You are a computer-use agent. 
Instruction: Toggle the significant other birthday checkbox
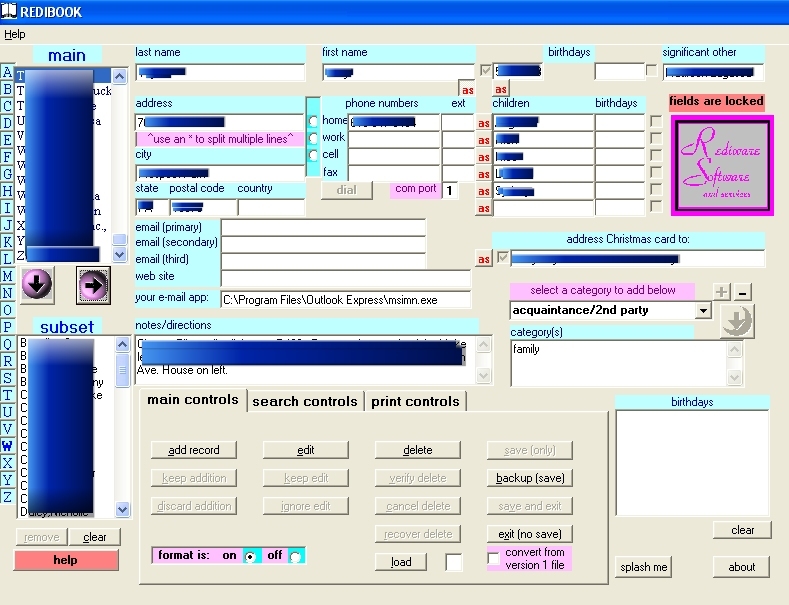651,70
